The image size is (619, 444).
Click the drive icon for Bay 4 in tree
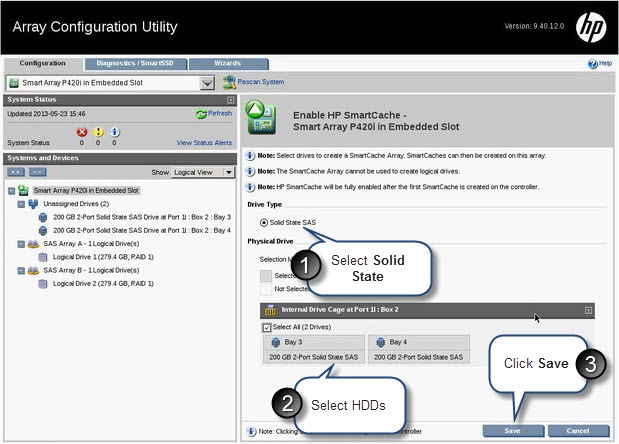tap(43, 231)
